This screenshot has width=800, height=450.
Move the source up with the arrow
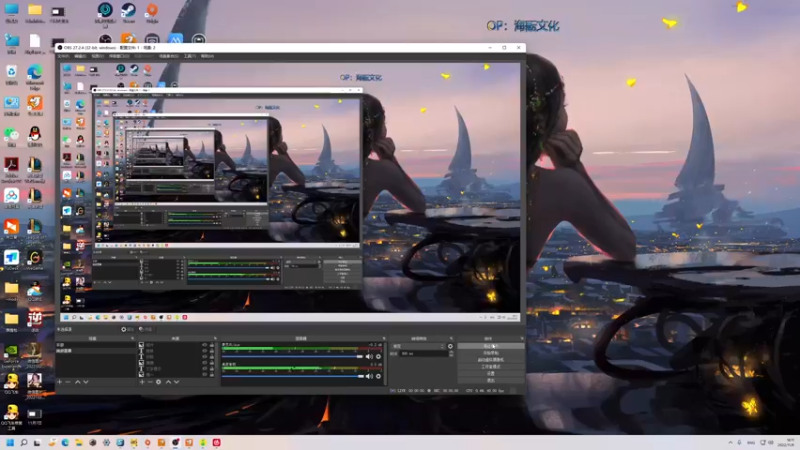tap(168, 382)
